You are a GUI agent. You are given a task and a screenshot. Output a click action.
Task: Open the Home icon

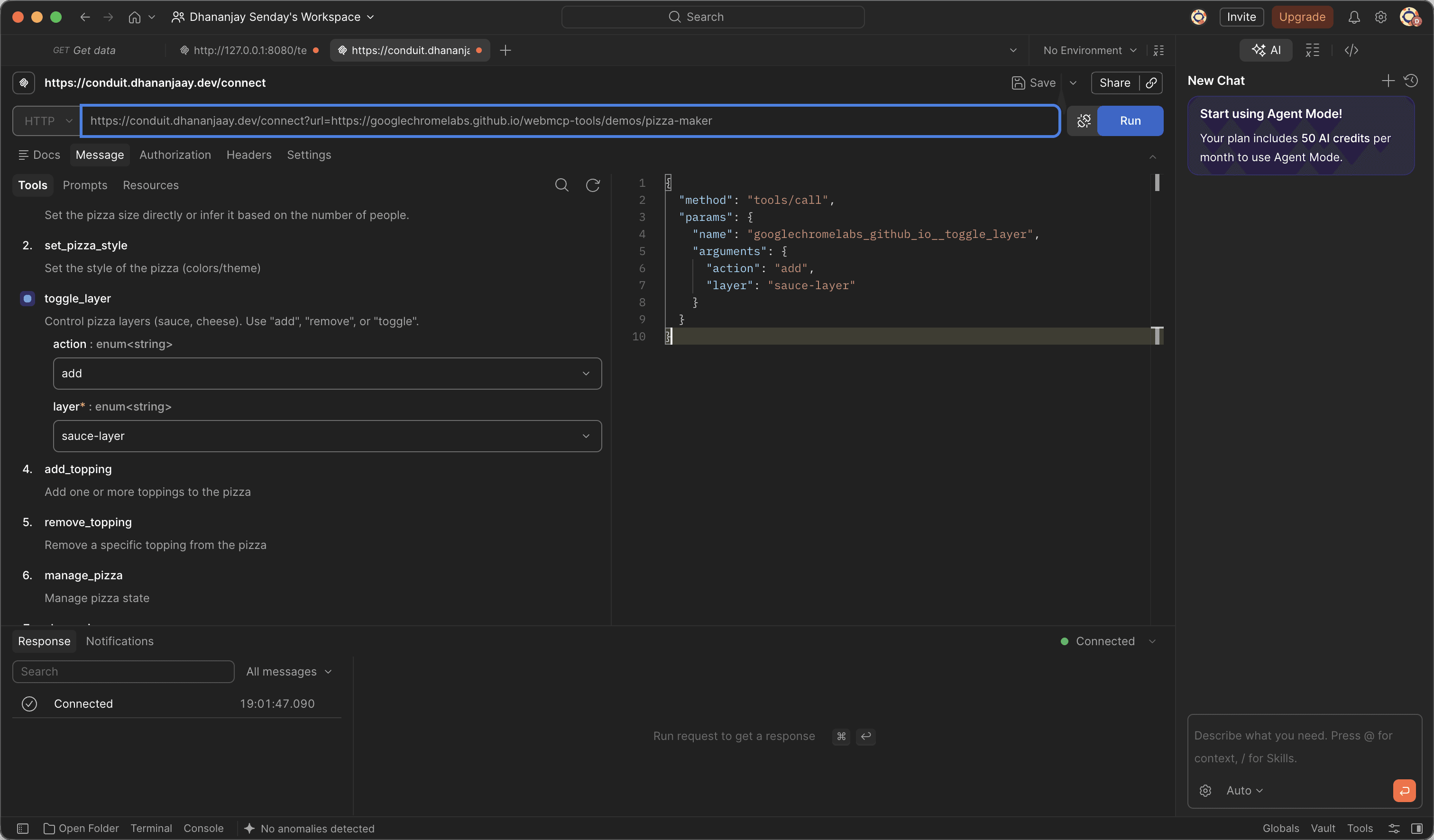pos(134,17)
